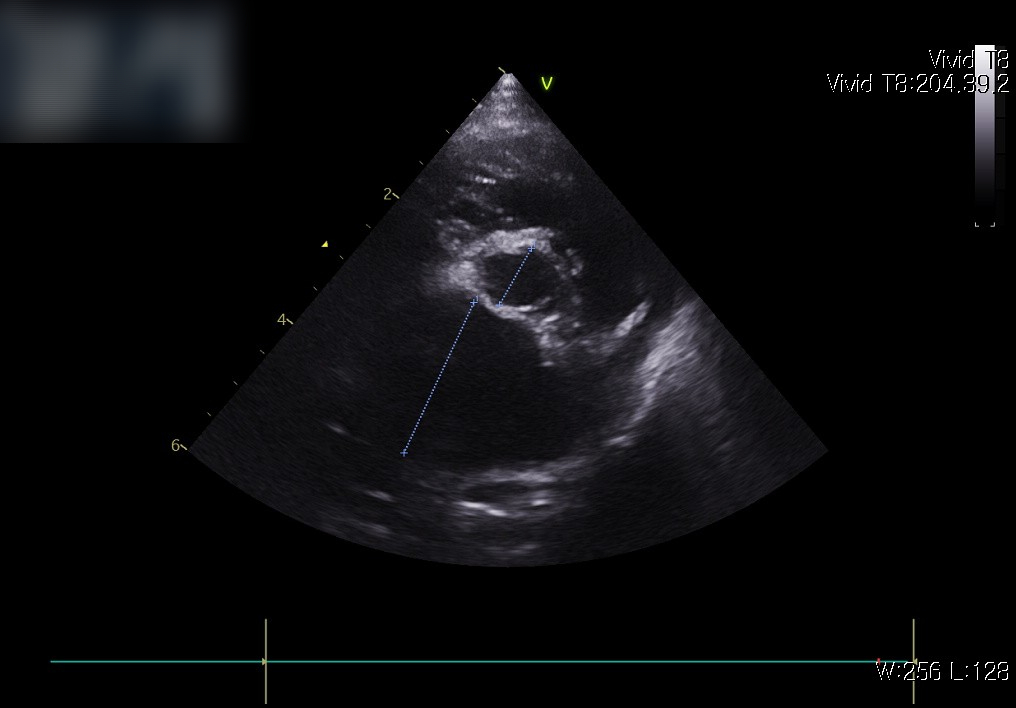Click the 6 cm depth scale label
1016x708 pixels.
pos(175,445)
